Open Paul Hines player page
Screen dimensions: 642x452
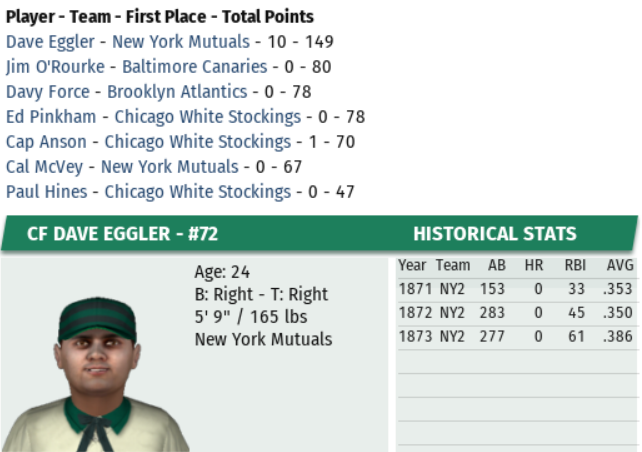click(46, 192)
